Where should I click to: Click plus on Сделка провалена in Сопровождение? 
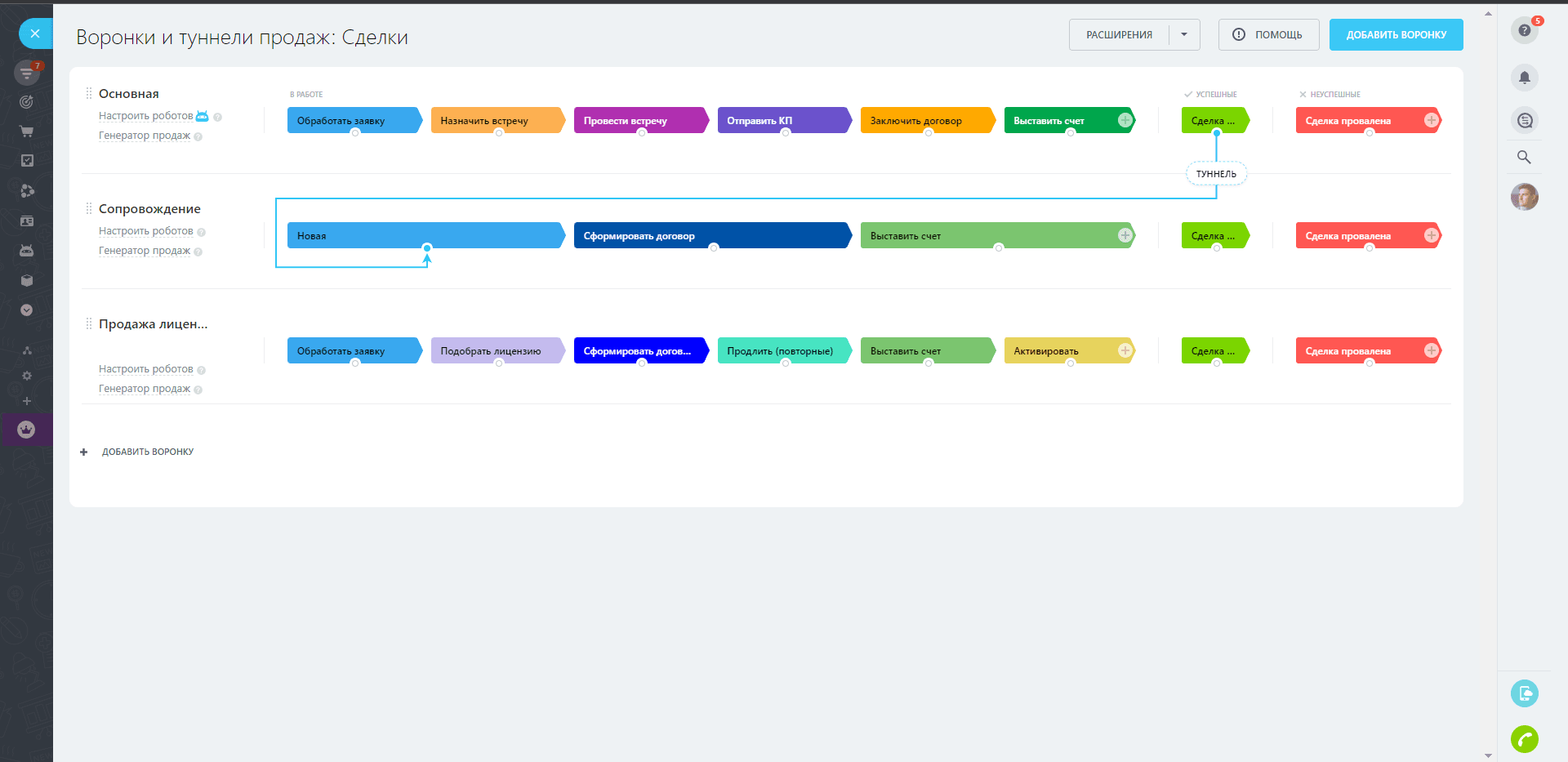1431,235
